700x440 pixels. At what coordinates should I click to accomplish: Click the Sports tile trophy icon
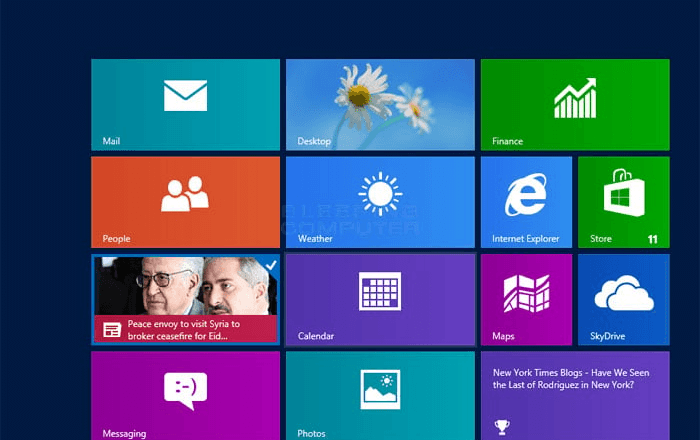tap(502, 427)
